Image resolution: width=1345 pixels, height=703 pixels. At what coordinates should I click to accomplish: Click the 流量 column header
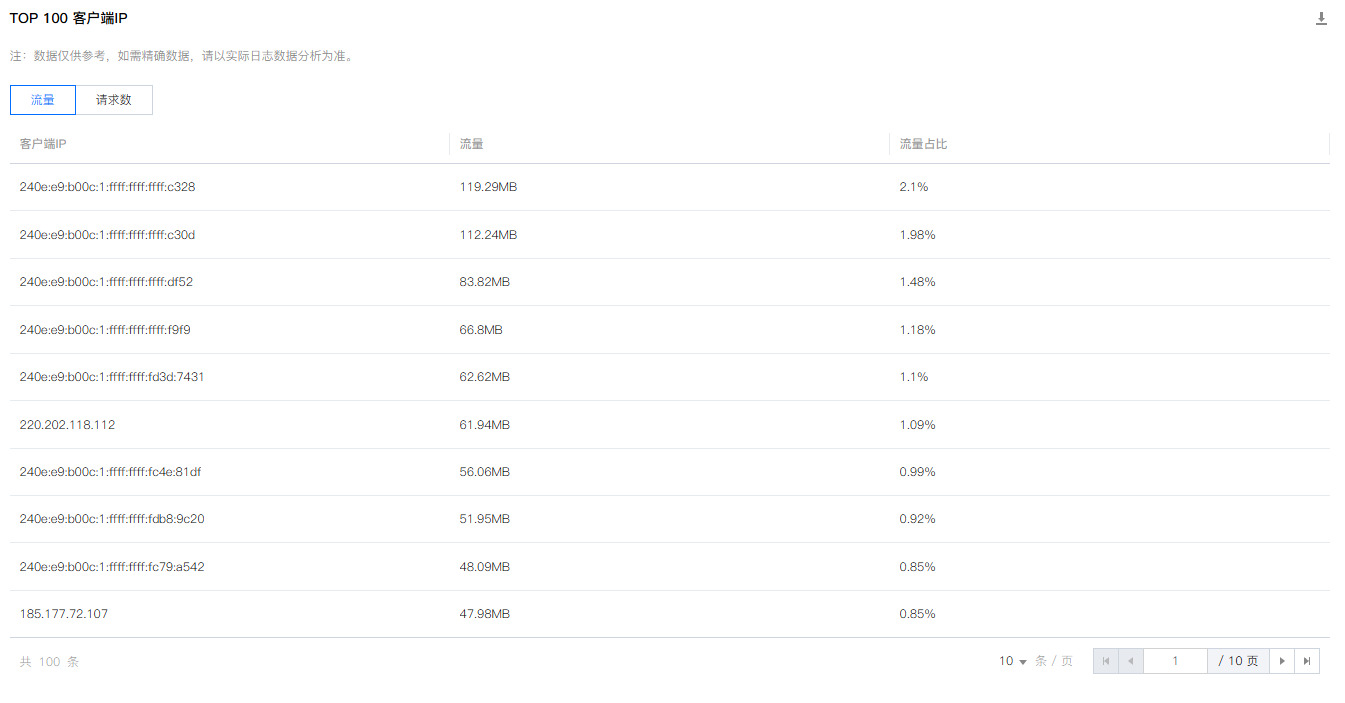click(472, 144)
